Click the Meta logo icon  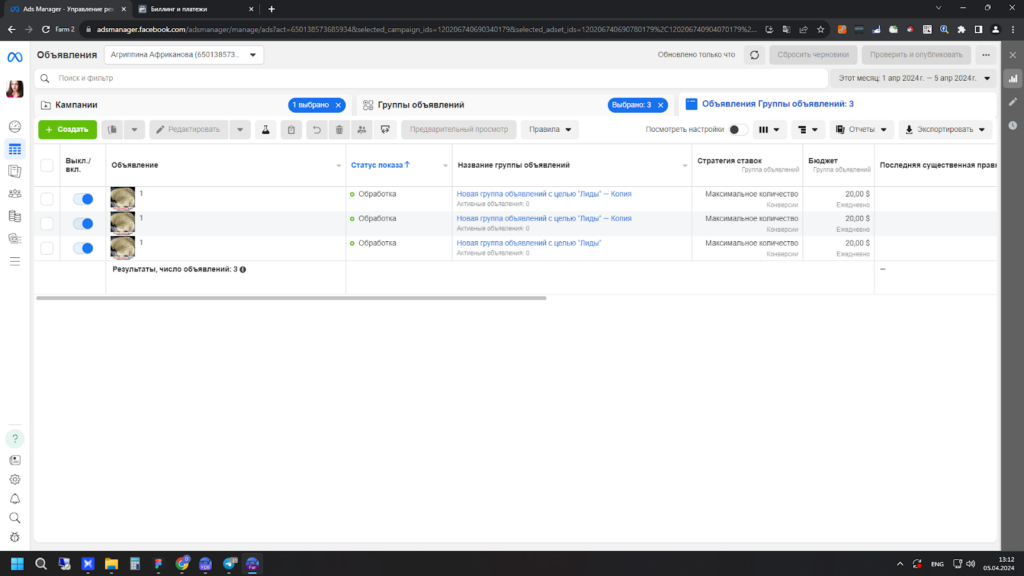point(14,57)
